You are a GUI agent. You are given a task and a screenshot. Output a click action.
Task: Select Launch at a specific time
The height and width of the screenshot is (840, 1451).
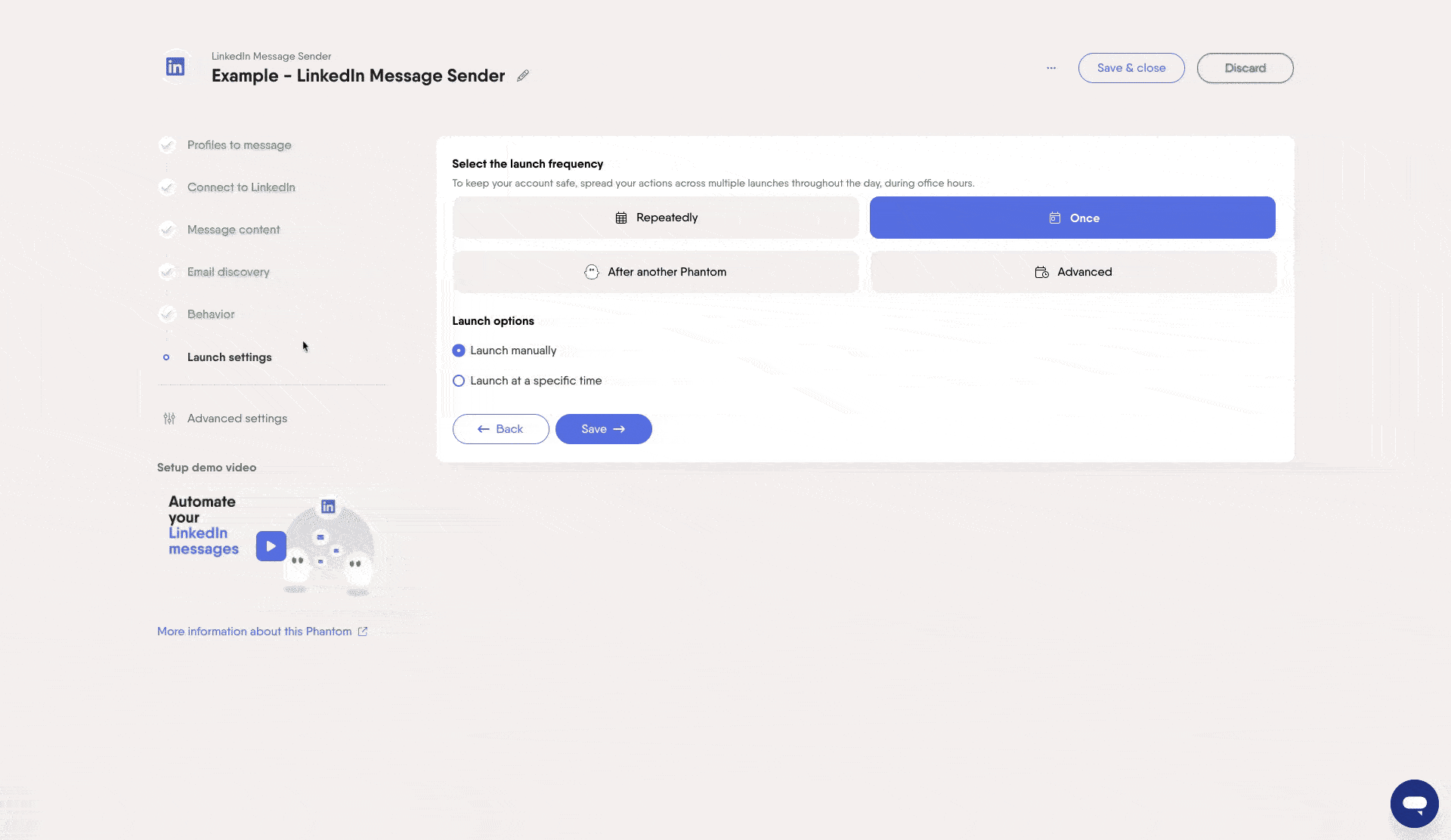pyautogui.click(x=459, y=381)
